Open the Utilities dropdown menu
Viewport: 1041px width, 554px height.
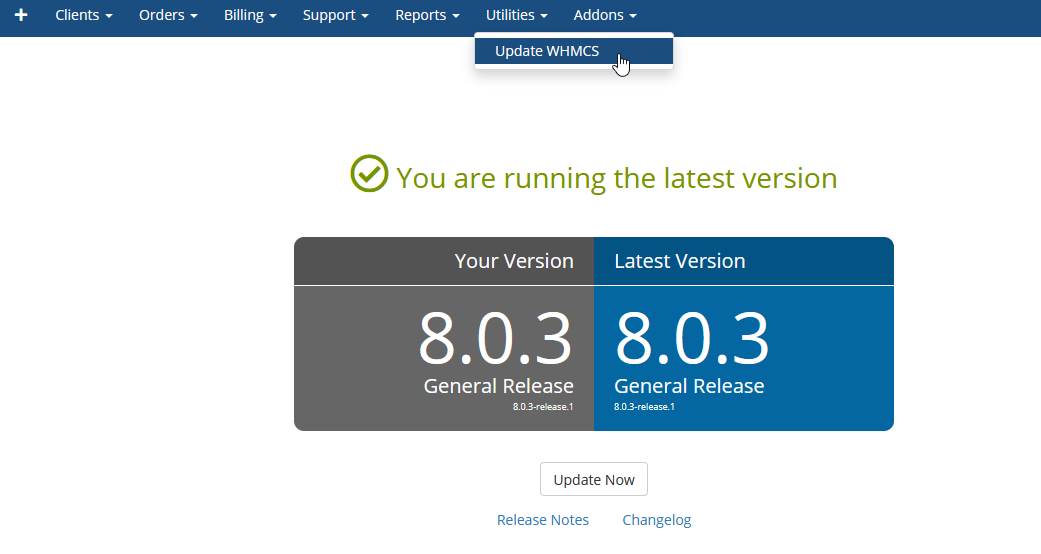point(517,15)
